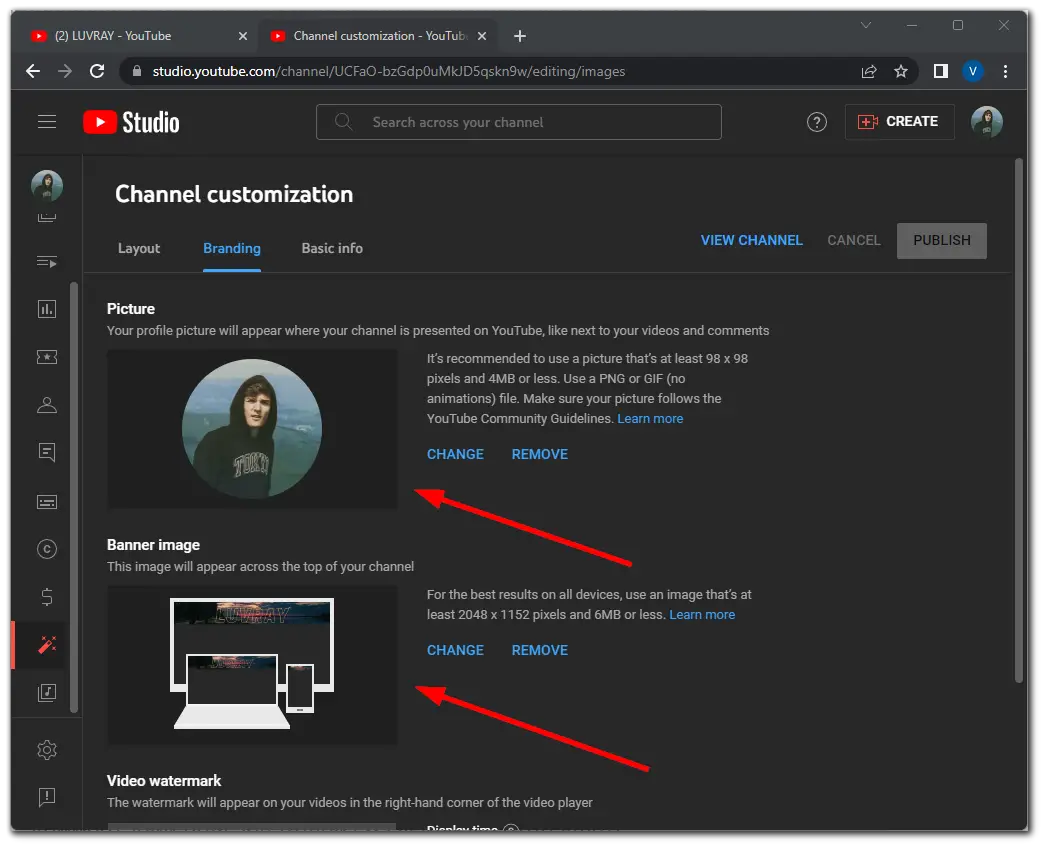Open the Help question mark icon
Viewport: 1046px width, 849px height.
tap(817, 122)
